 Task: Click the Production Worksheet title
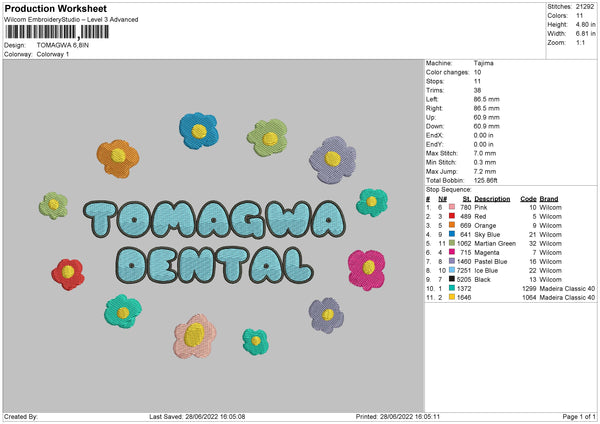click(55, 8)
